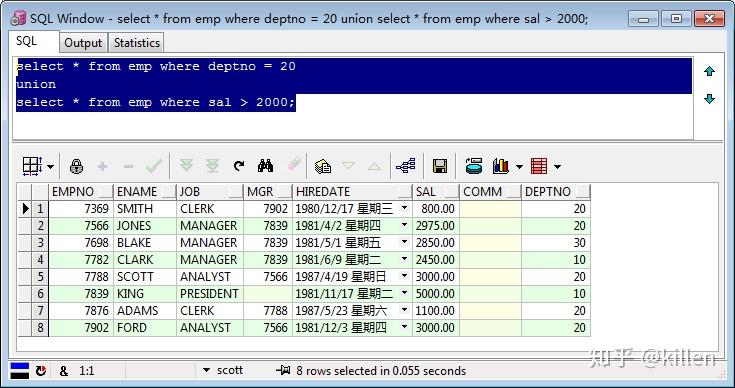Click the MGR column header
Screen dimensions: 735x388
click(268, 192)
